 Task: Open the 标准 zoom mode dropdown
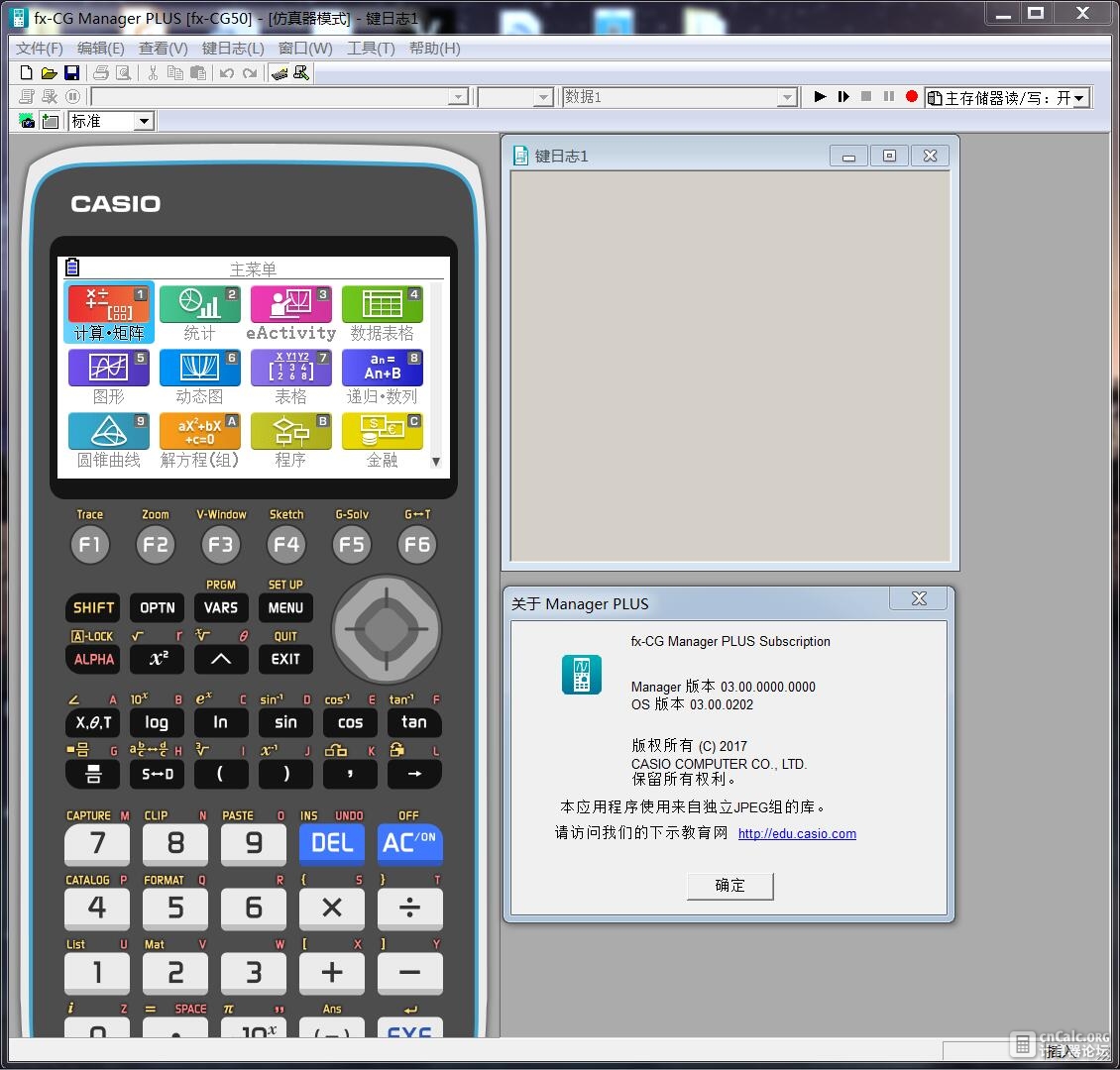(145, 121)
